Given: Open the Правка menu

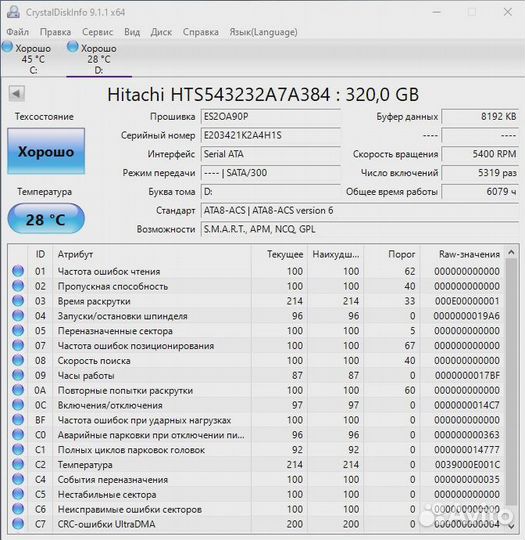Looking at the screenshot, I should point(55,32).
